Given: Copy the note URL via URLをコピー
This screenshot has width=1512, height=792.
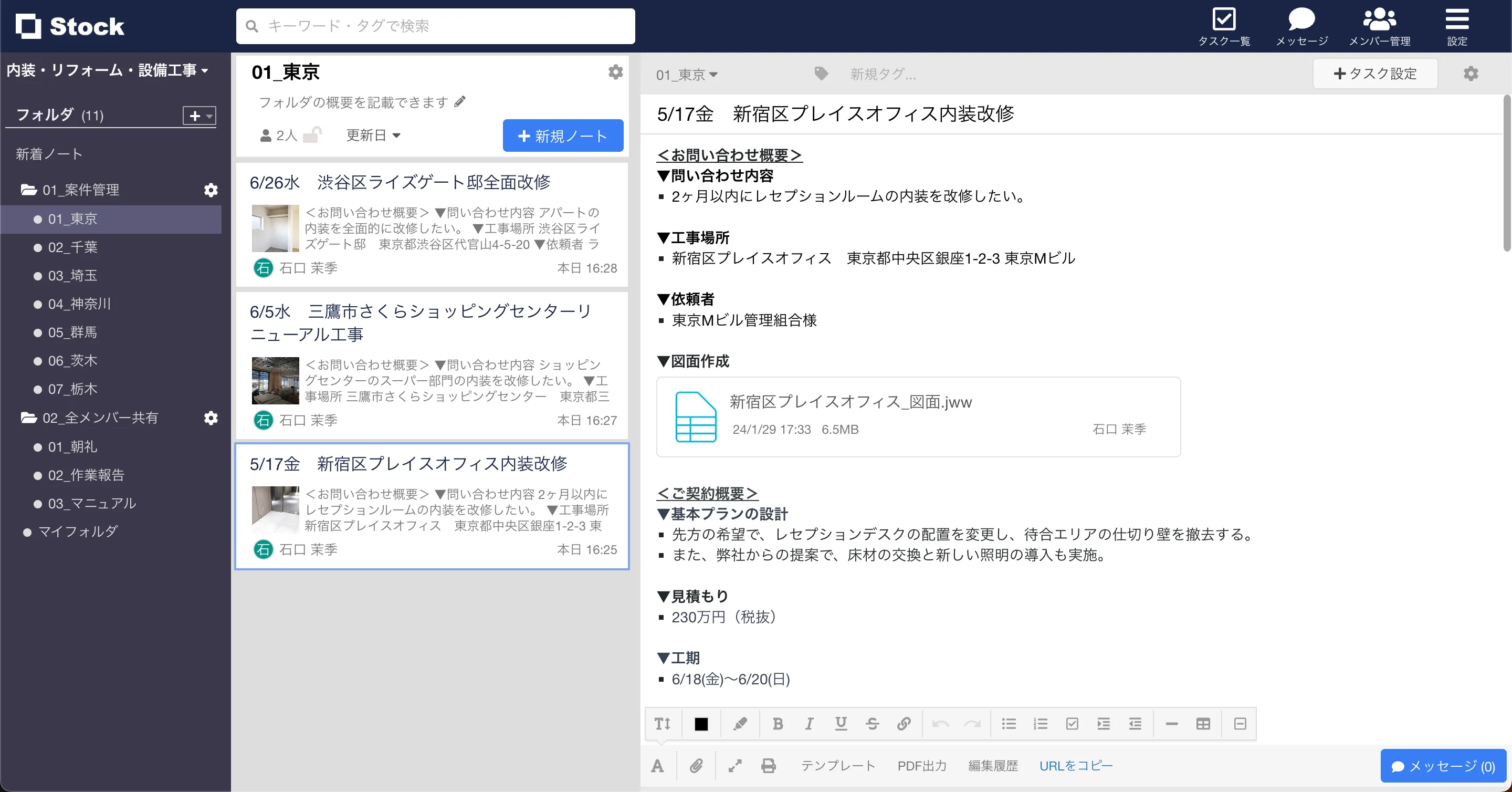Looking at the screenshot, I should [x=1076, y=765].
